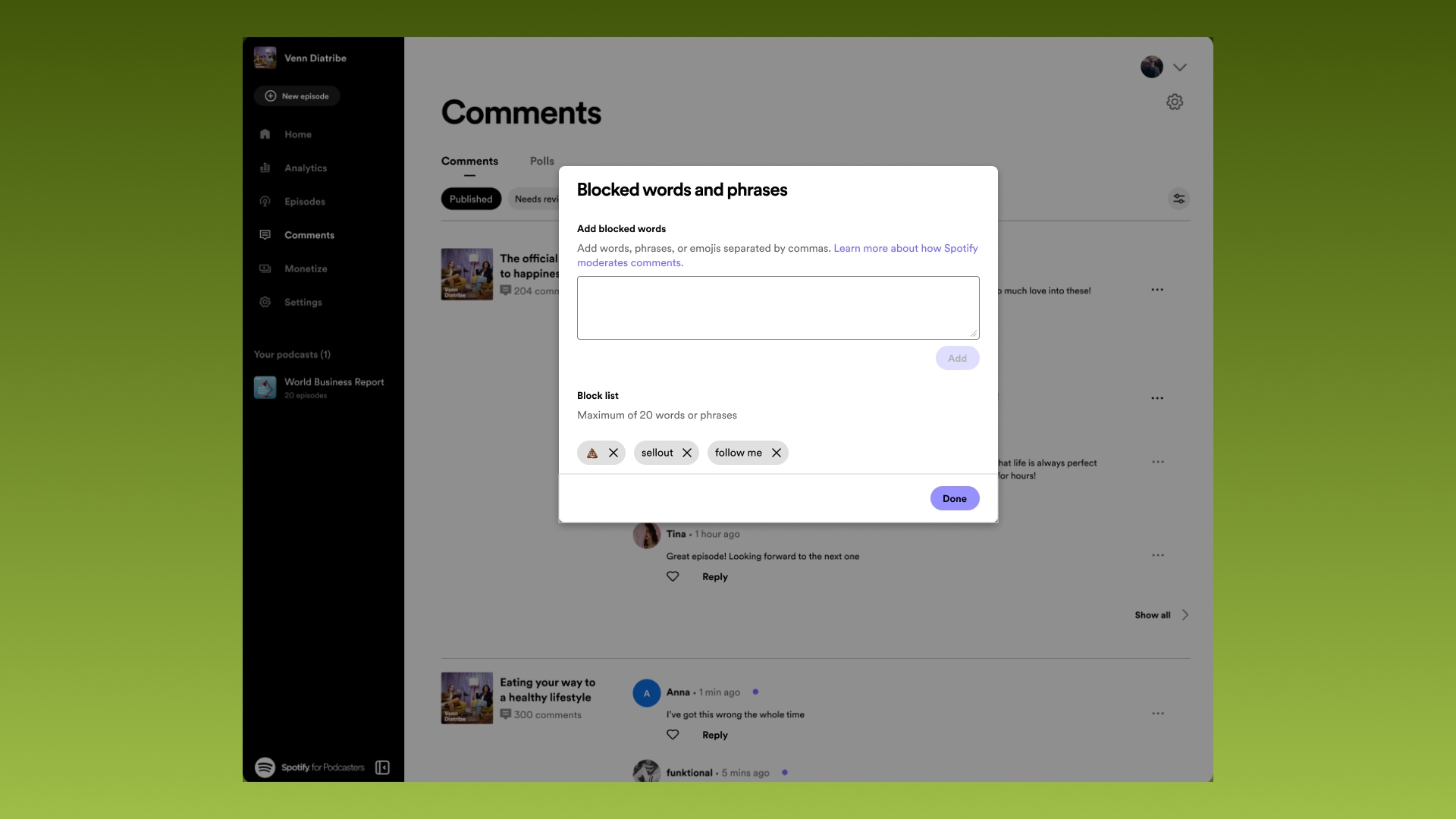The width and height of the screenshot is (1456, 819).
Task: Click 'Eating your way to a healthy lifestyle' title
Action: (x=548, y=690)
